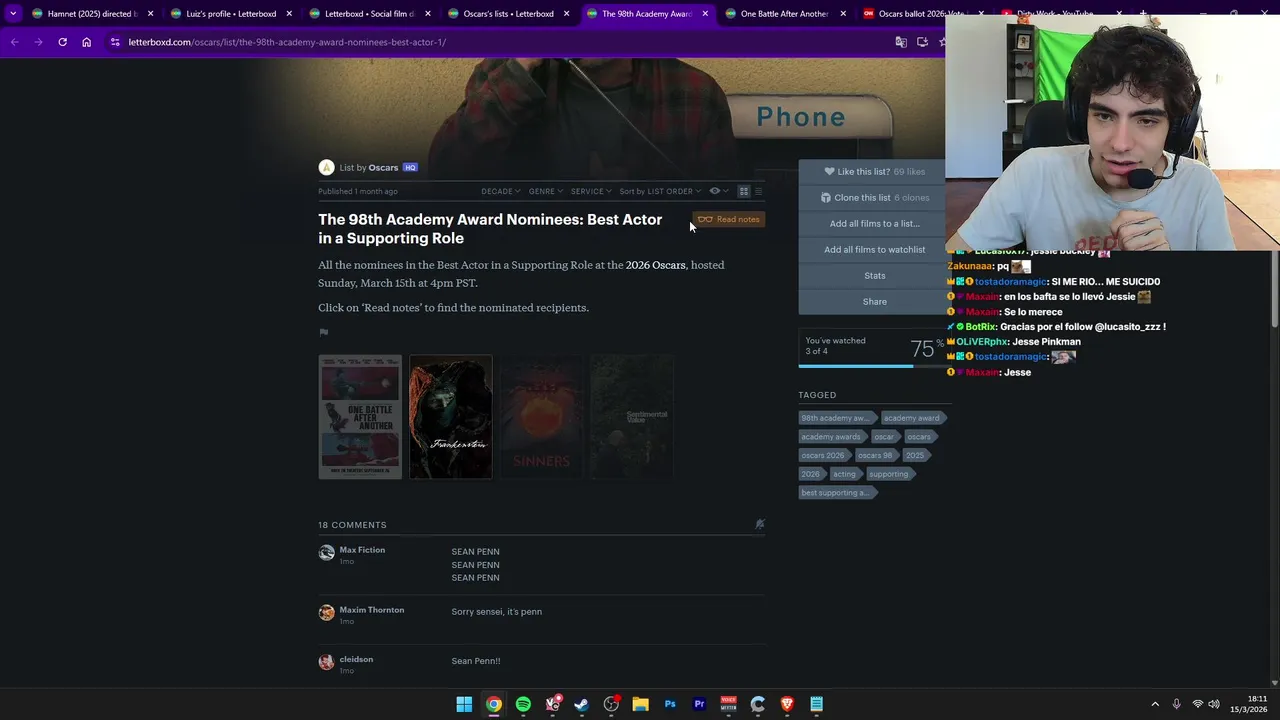Switch to Oscars's lists Letterboxd tab
Screen dimensions: 1280x720
coord(508,14)
